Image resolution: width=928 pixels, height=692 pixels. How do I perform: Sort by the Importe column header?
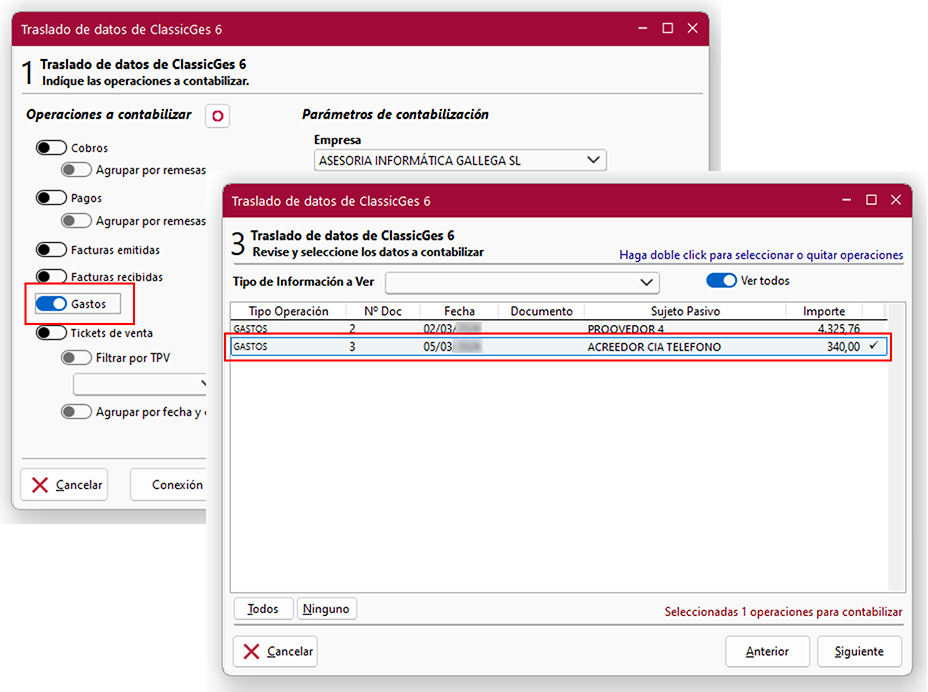(x=823, y=311)
